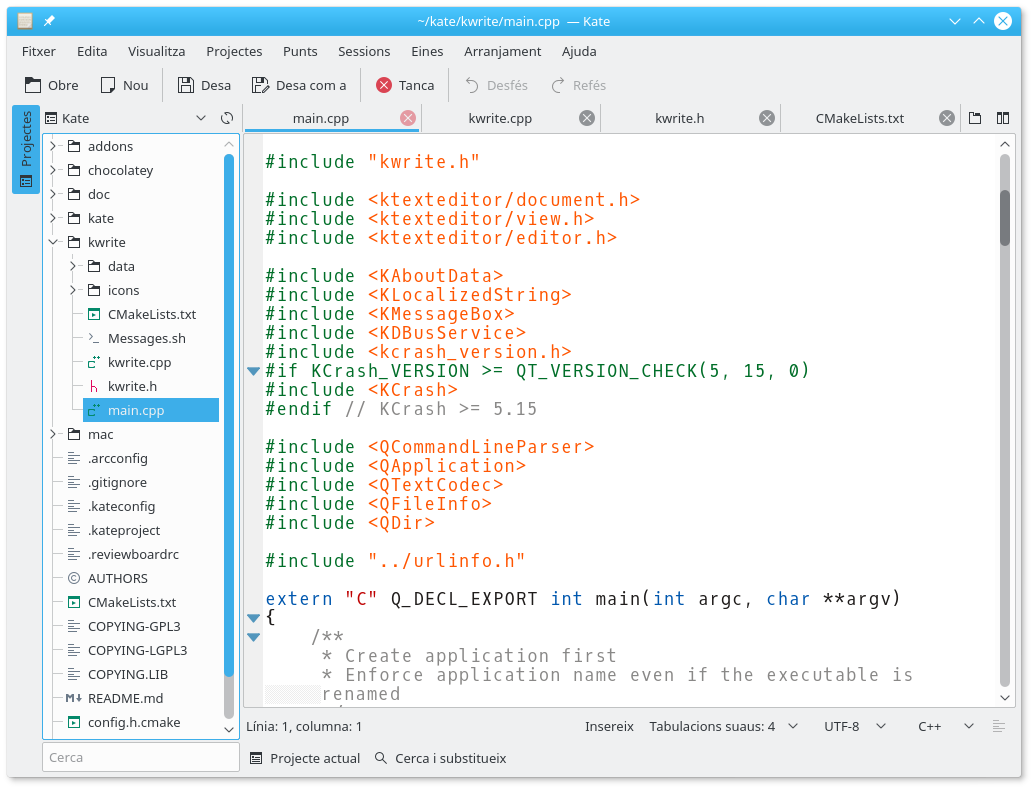Click the Tanca red close toolbar button
The image size is (1034, 790).
405,85
